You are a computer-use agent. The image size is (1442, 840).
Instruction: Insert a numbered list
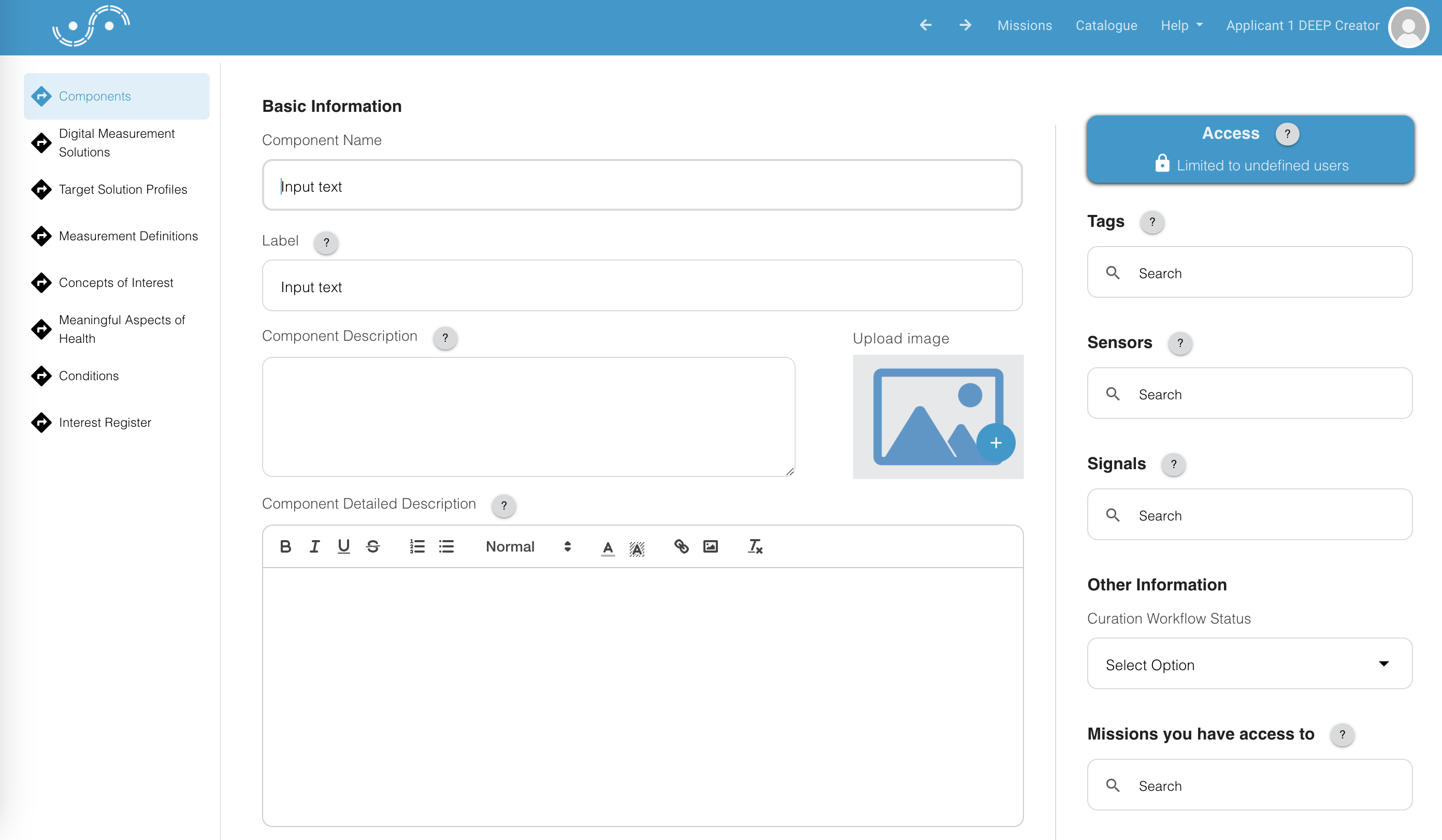417,546
